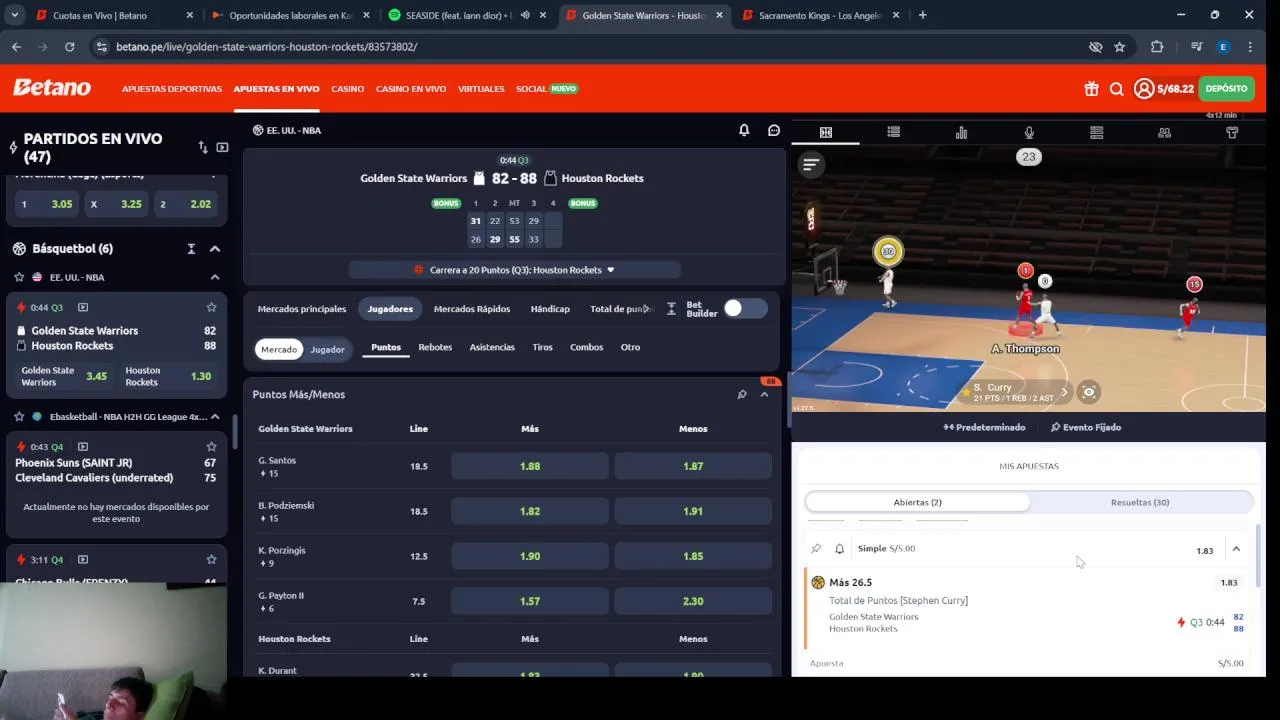This screenshot has height=720, width=1280.
Task: Open the standings table icon tab
Action: click(x=1096, y=132)
